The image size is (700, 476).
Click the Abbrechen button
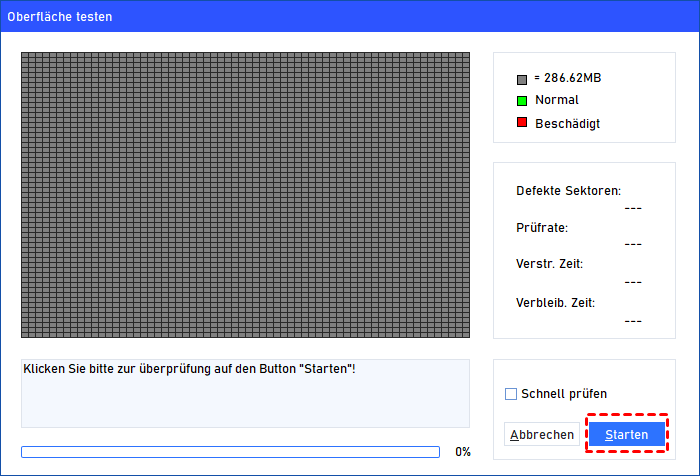(x=542, y=434)
